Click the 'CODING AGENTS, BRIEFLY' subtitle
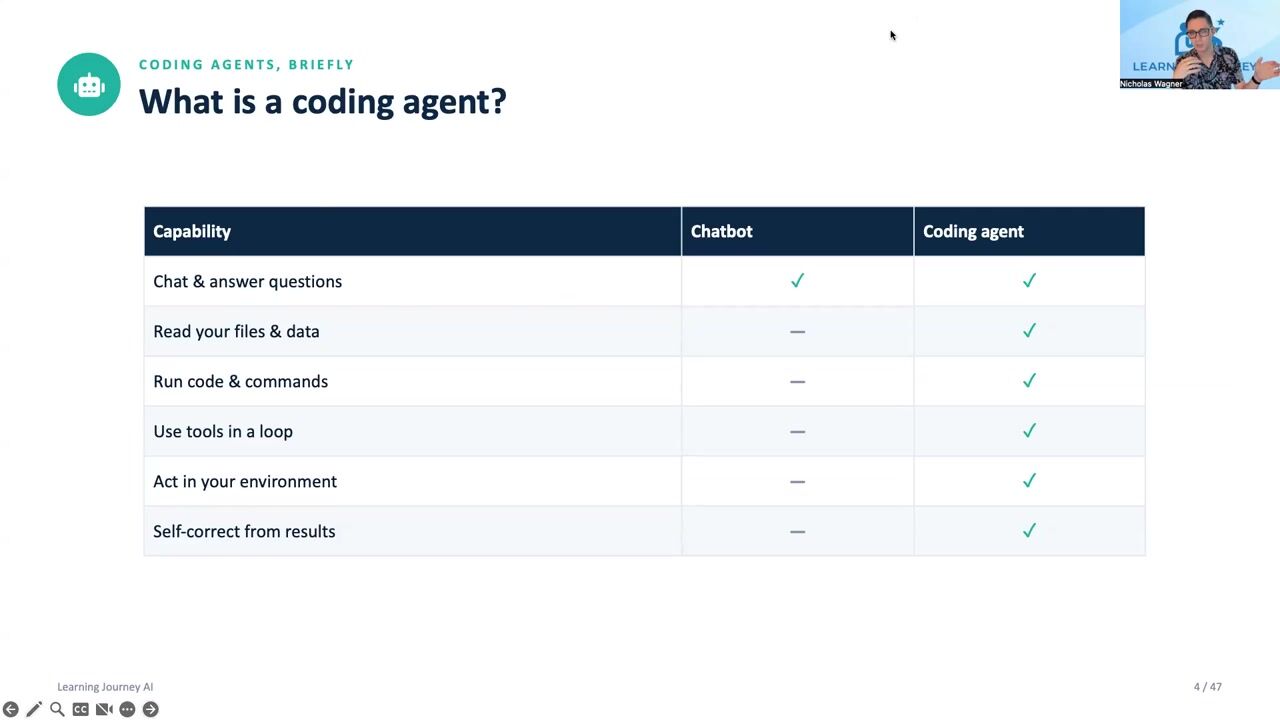Viewport: 1280px width, 720px height. click(x=246, y=64)
